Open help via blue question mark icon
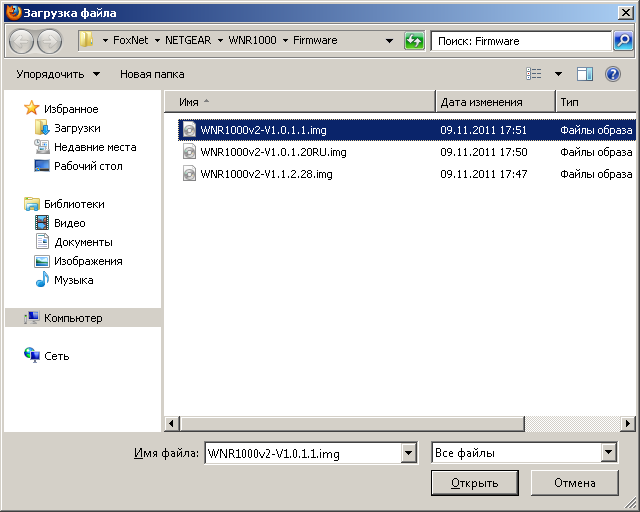640x512 pixels. (613, 74)
